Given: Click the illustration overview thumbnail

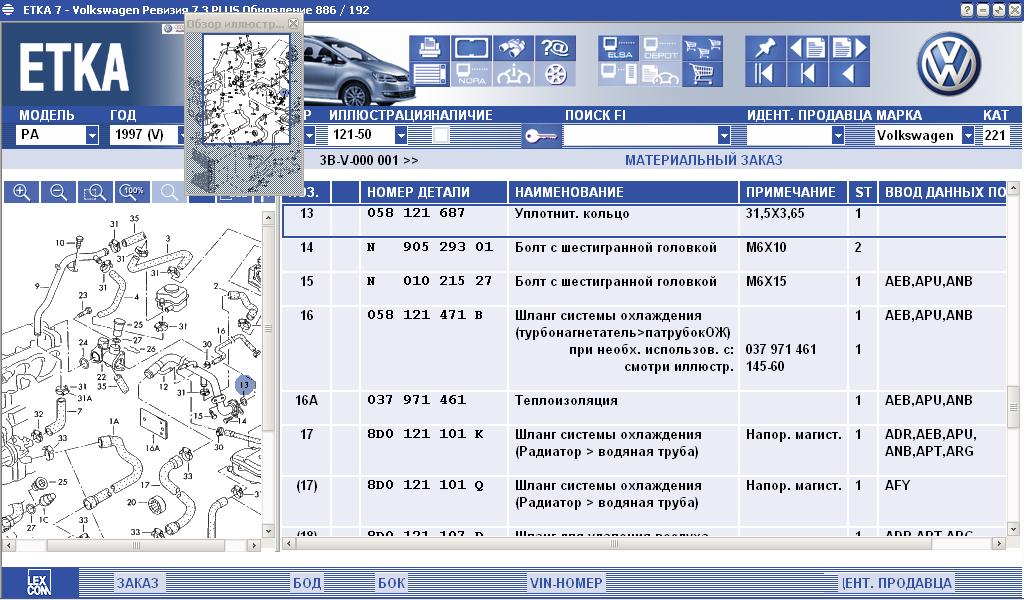Looking at the screenshot, I should (x=246, y=89).
